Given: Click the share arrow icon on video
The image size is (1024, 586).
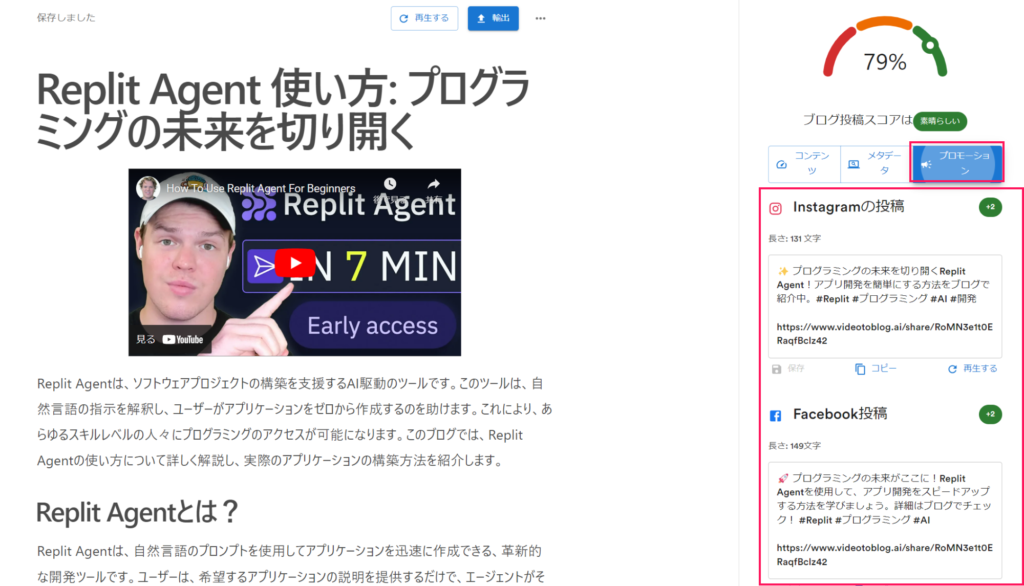Looking at the screenshot, I should [434, 184].
